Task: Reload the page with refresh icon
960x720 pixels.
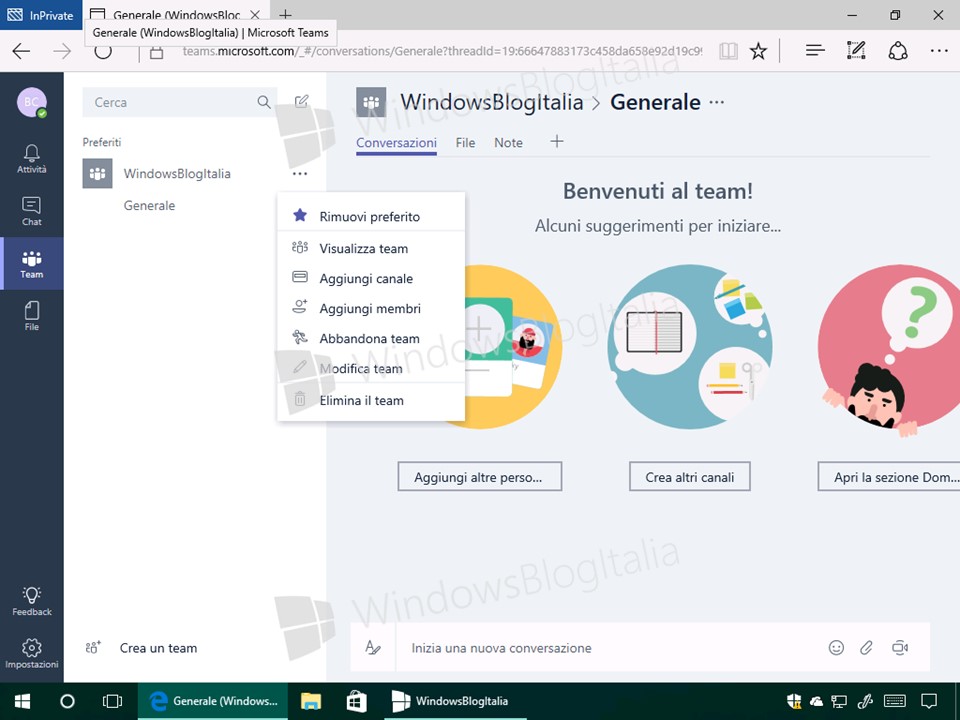Action: coord(103,51)
